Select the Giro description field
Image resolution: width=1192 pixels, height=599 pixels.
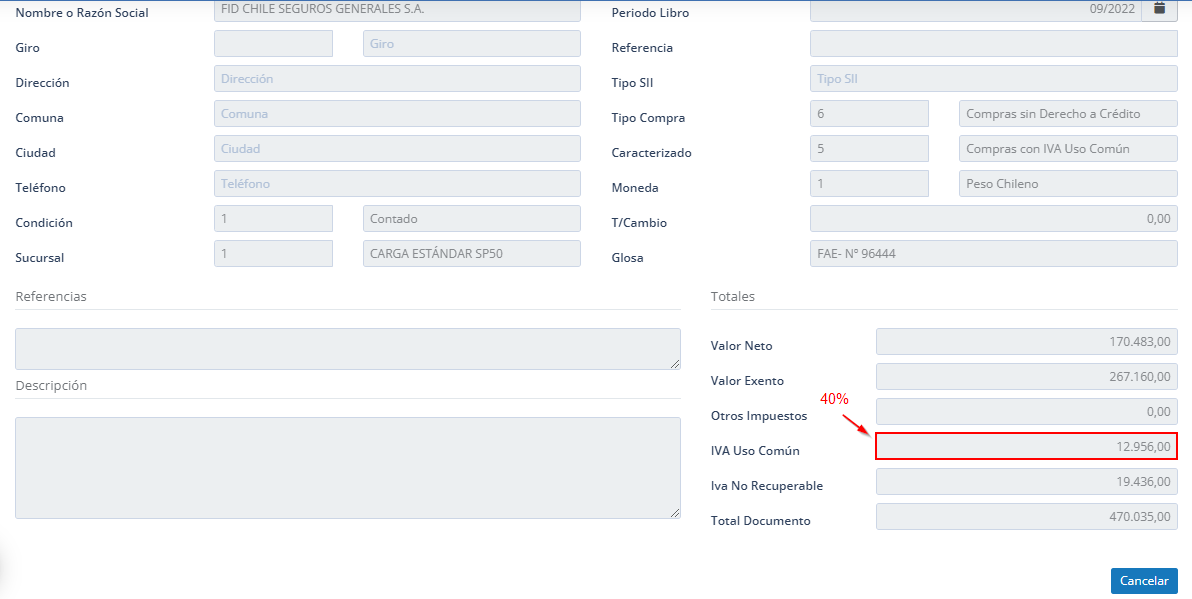471,44
